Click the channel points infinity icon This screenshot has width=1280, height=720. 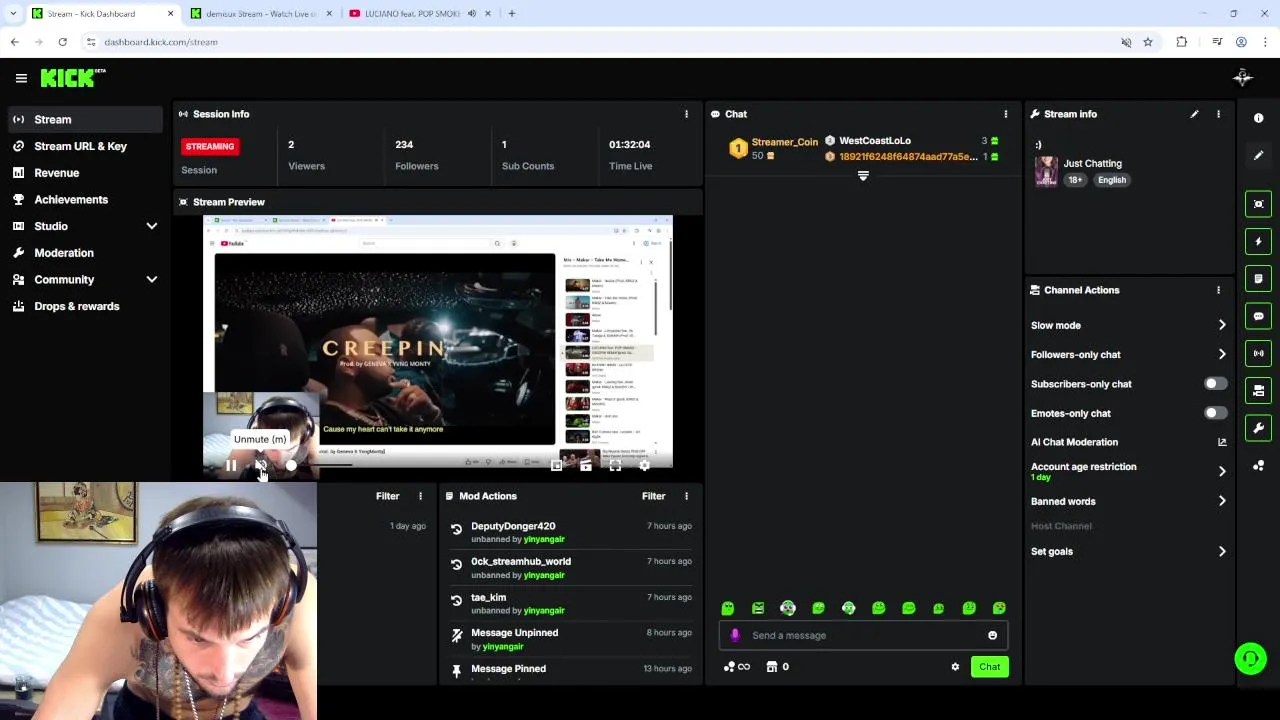click(737, 667)
